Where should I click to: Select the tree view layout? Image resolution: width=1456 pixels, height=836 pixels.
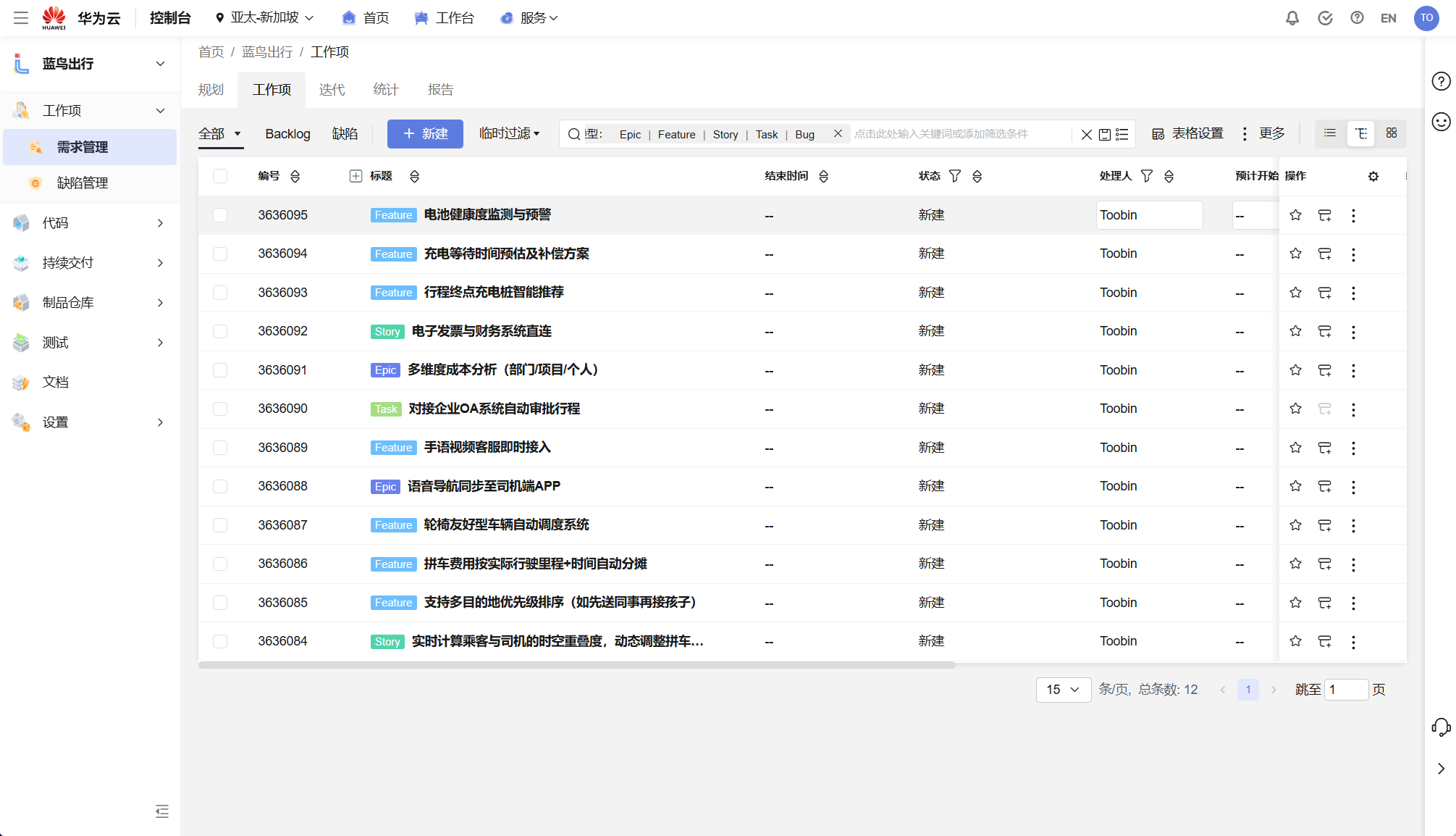pyautogui.click(x=1360, y=133)
